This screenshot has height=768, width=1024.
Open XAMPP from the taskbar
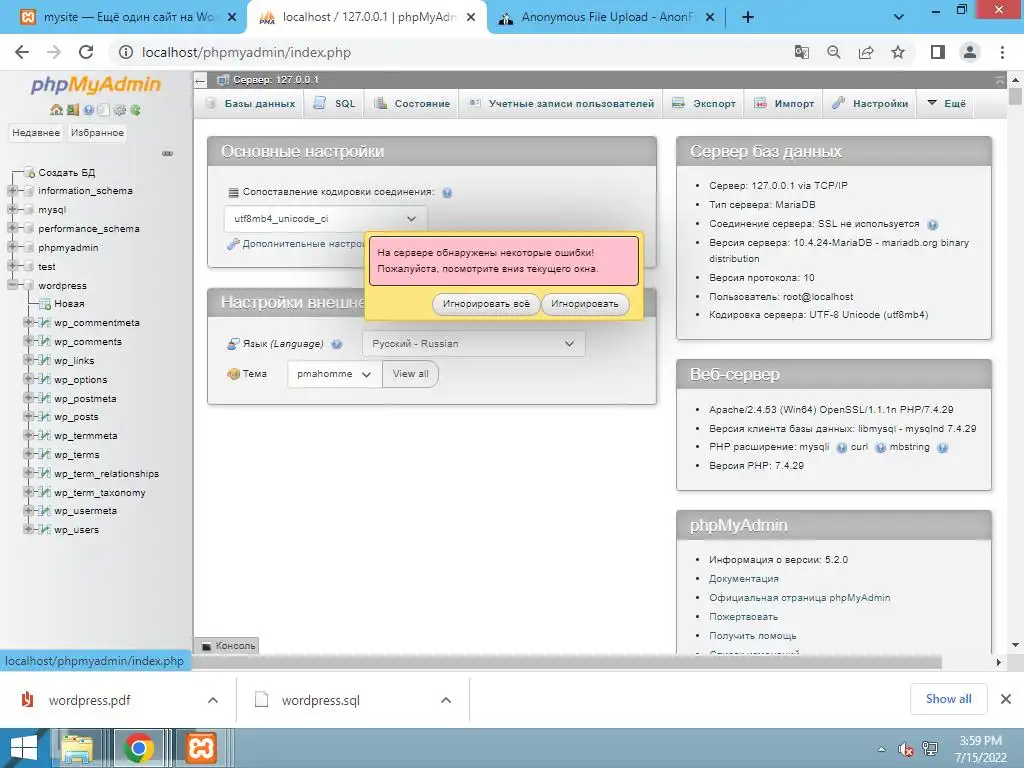tap(200, 748)
